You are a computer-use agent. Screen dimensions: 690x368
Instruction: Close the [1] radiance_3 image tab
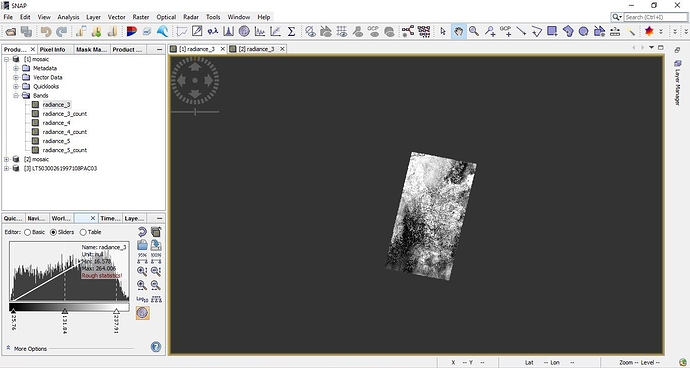[223, 49]
